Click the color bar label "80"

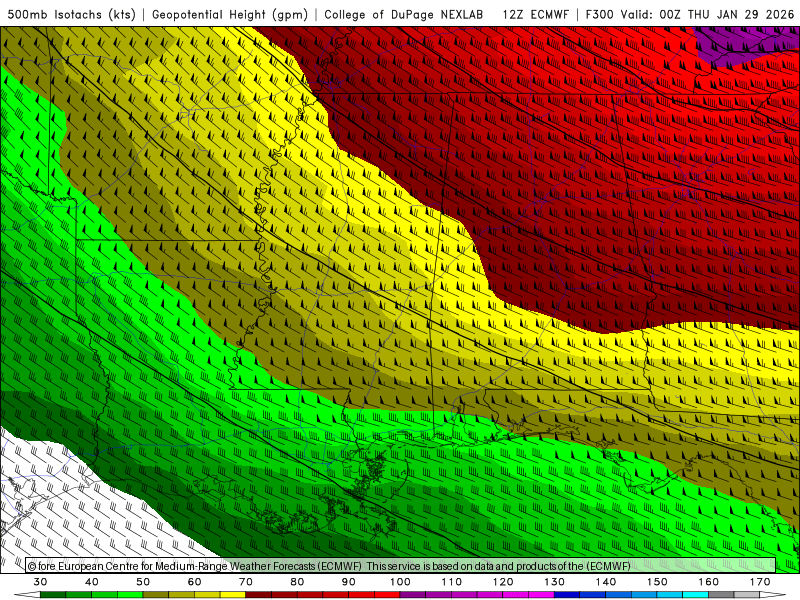point(297,582)
